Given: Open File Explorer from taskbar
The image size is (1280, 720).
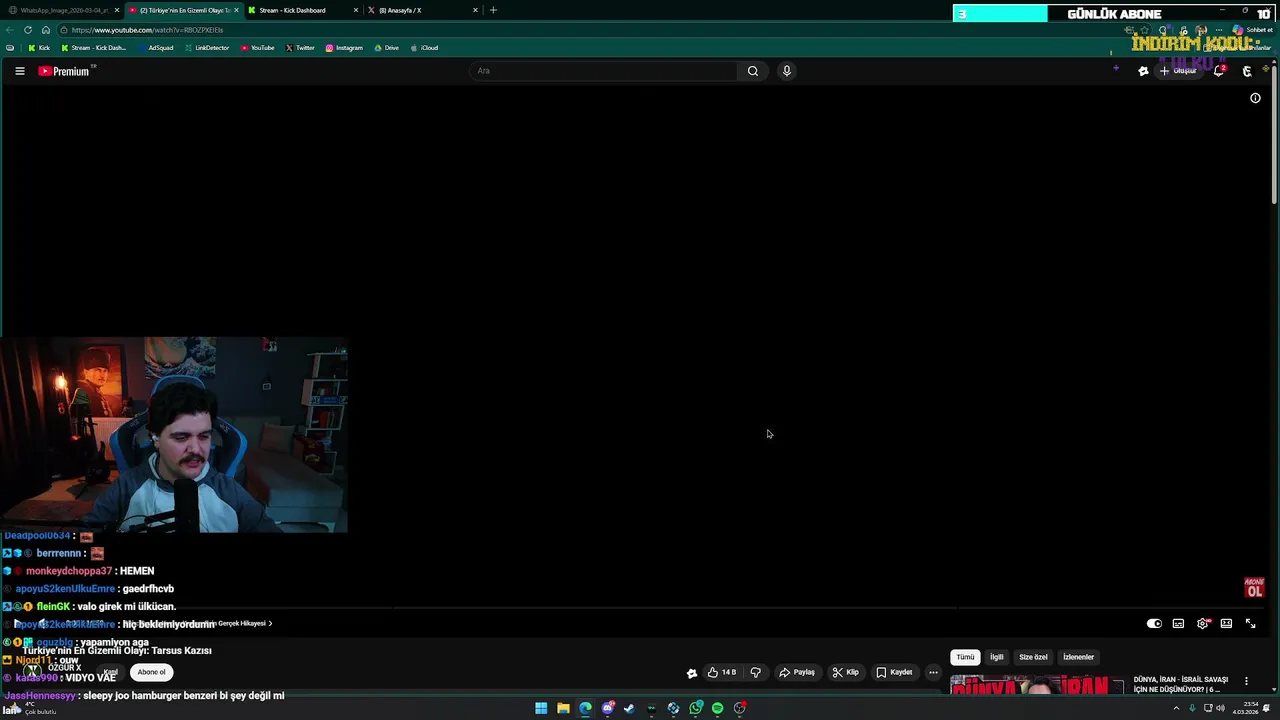Looking at the screenshot, I should coord(563,708).
